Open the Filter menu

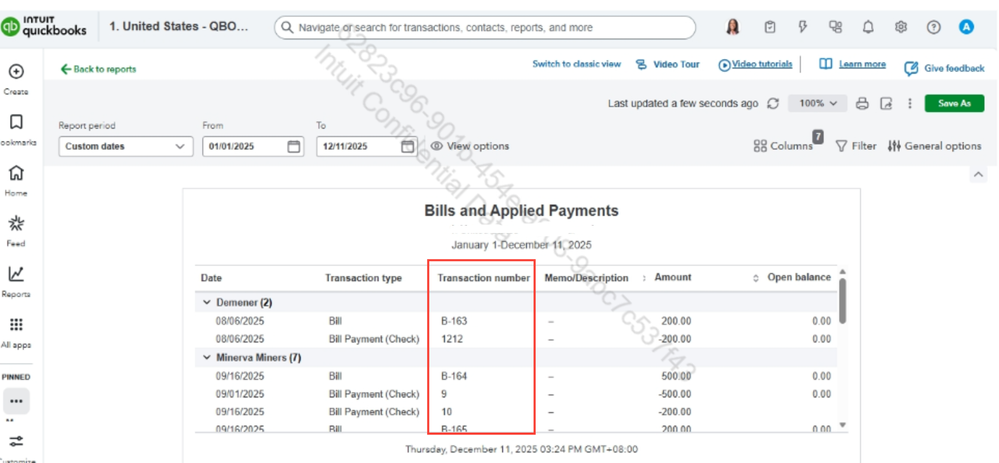(x=856, y=146)
